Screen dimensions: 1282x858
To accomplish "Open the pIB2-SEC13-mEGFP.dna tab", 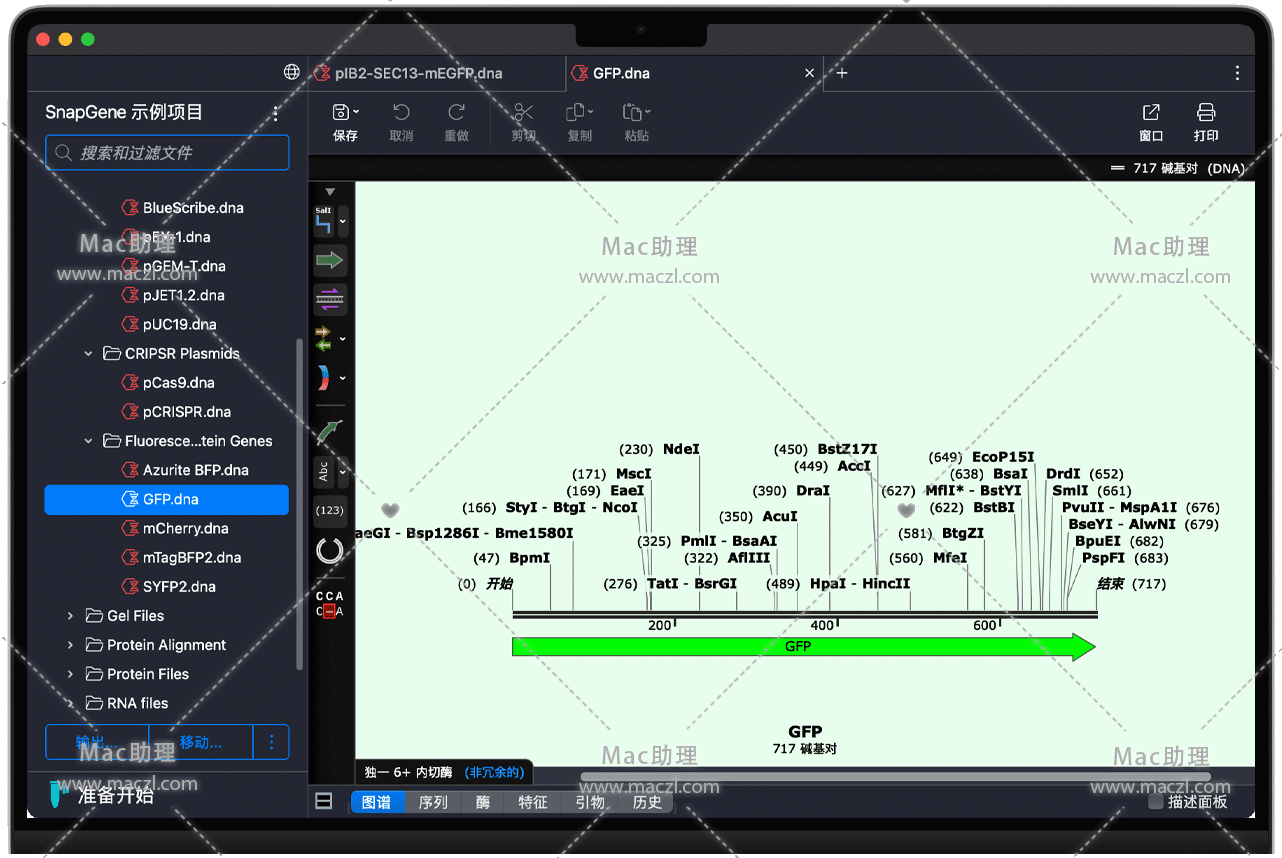I will click(418, 73).
